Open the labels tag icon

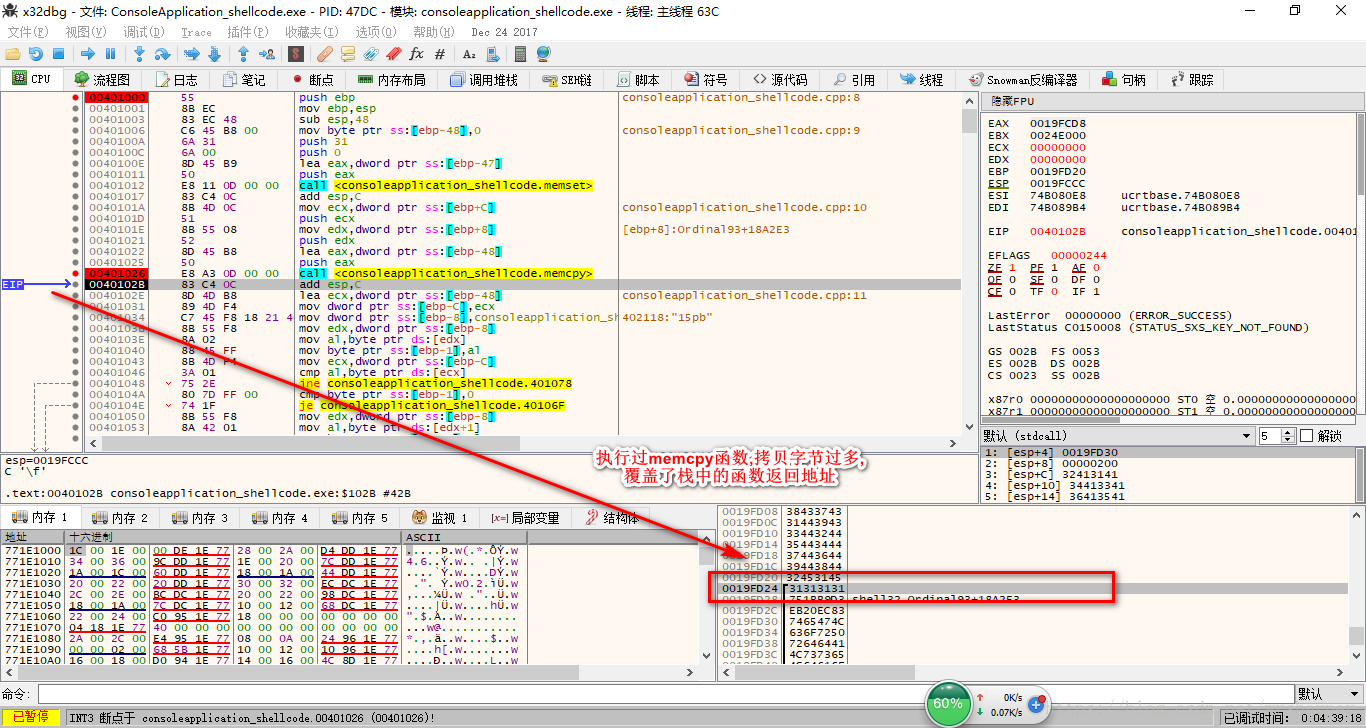coord(371,54)
